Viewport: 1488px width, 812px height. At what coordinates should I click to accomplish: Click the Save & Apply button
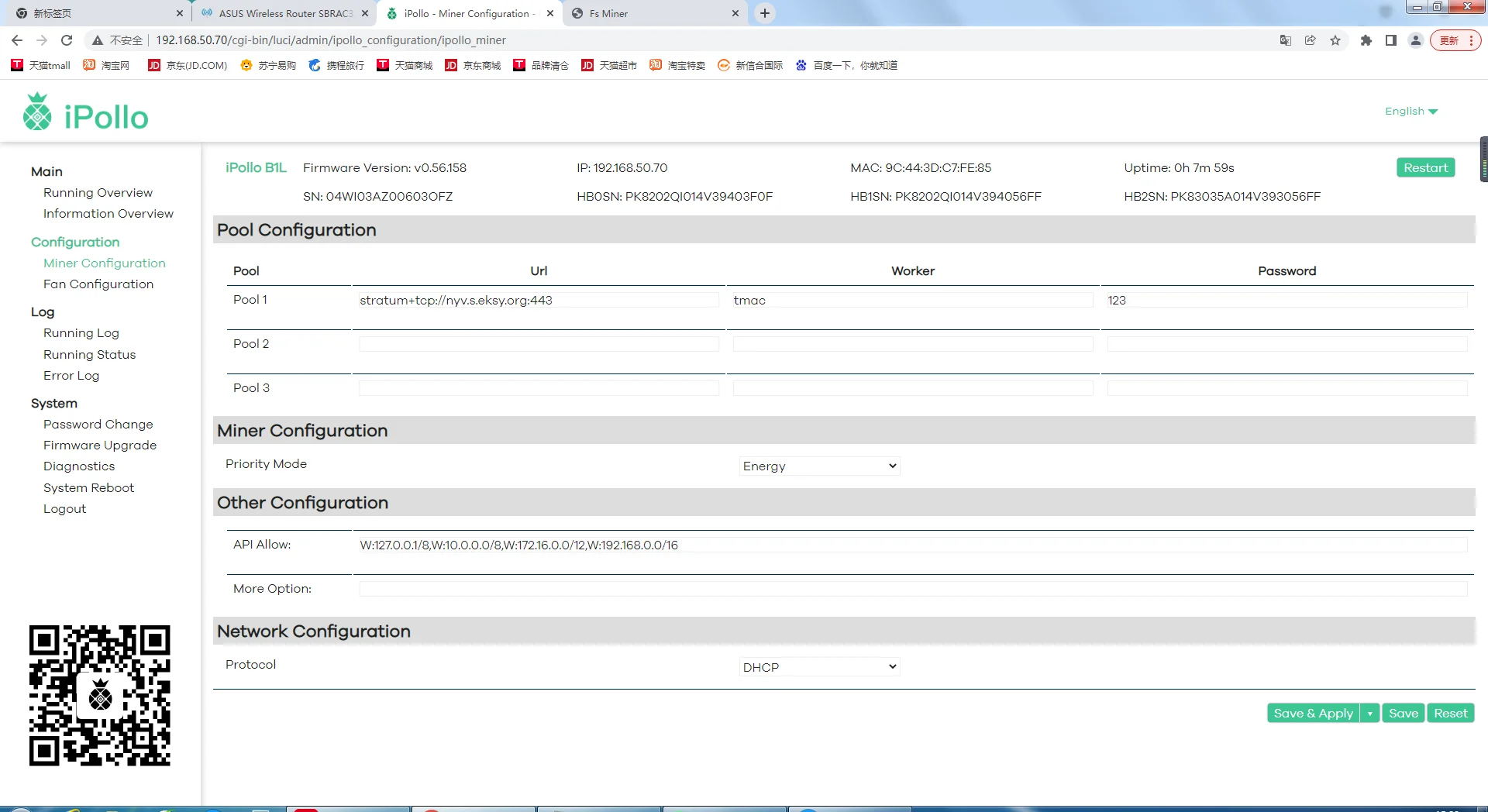1314,714
